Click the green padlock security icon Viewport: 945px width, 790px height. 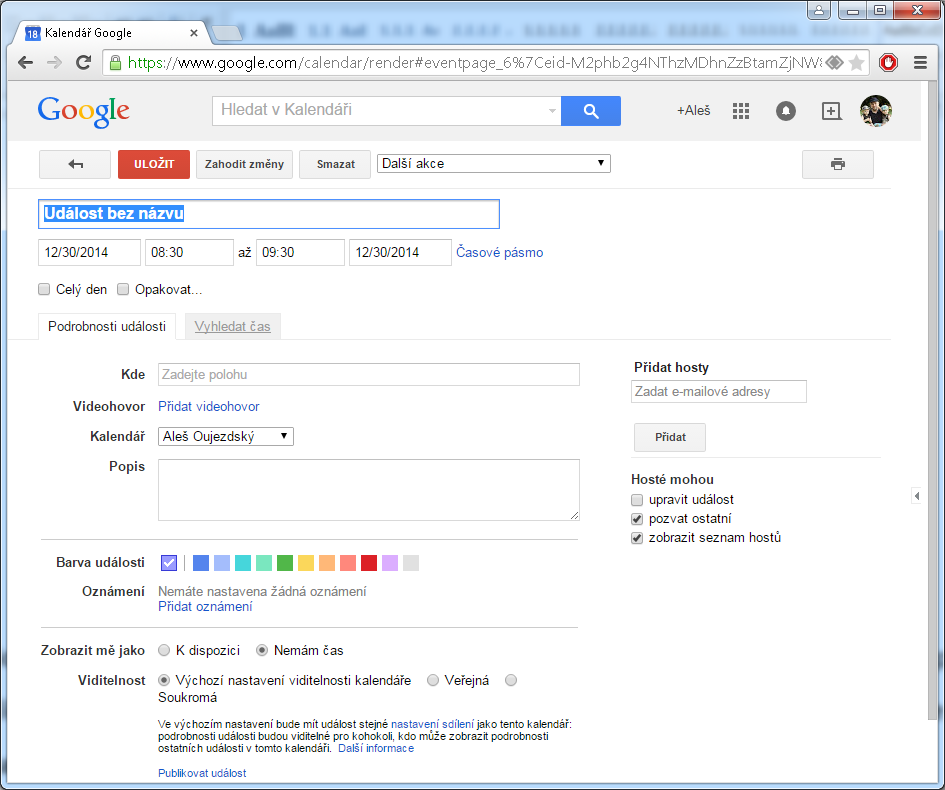pyautogui.click(x=115, y=62)
